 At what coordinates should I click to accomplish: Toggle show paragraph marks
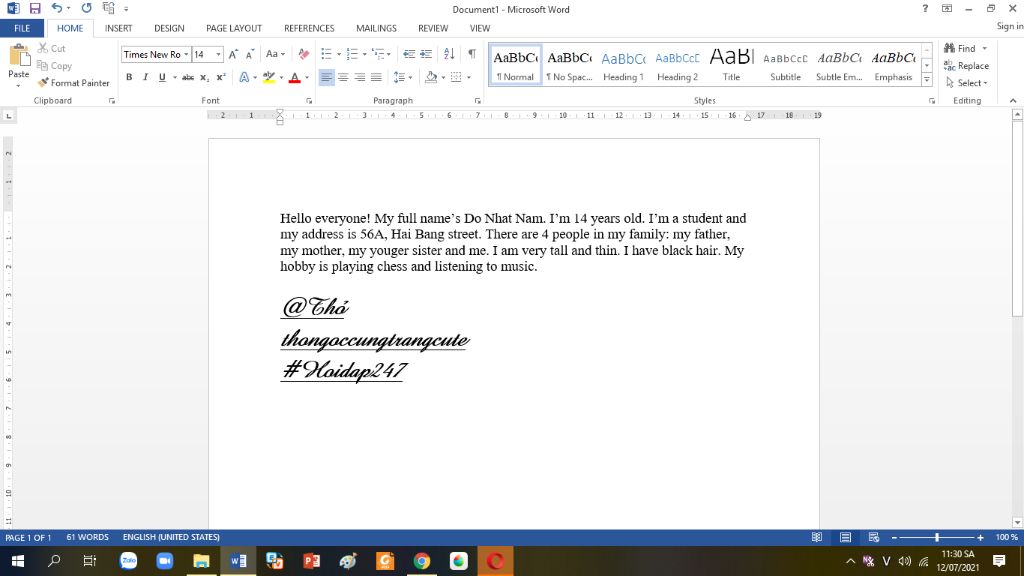[472, 54]
